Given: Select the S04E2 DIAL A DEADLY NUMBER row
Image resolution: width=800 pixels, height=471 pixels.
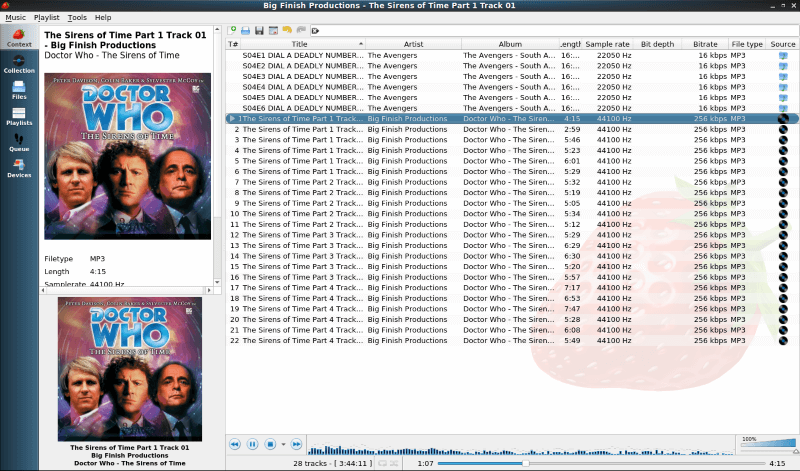Looking at the screenshot, I should [x=512, y=66].
